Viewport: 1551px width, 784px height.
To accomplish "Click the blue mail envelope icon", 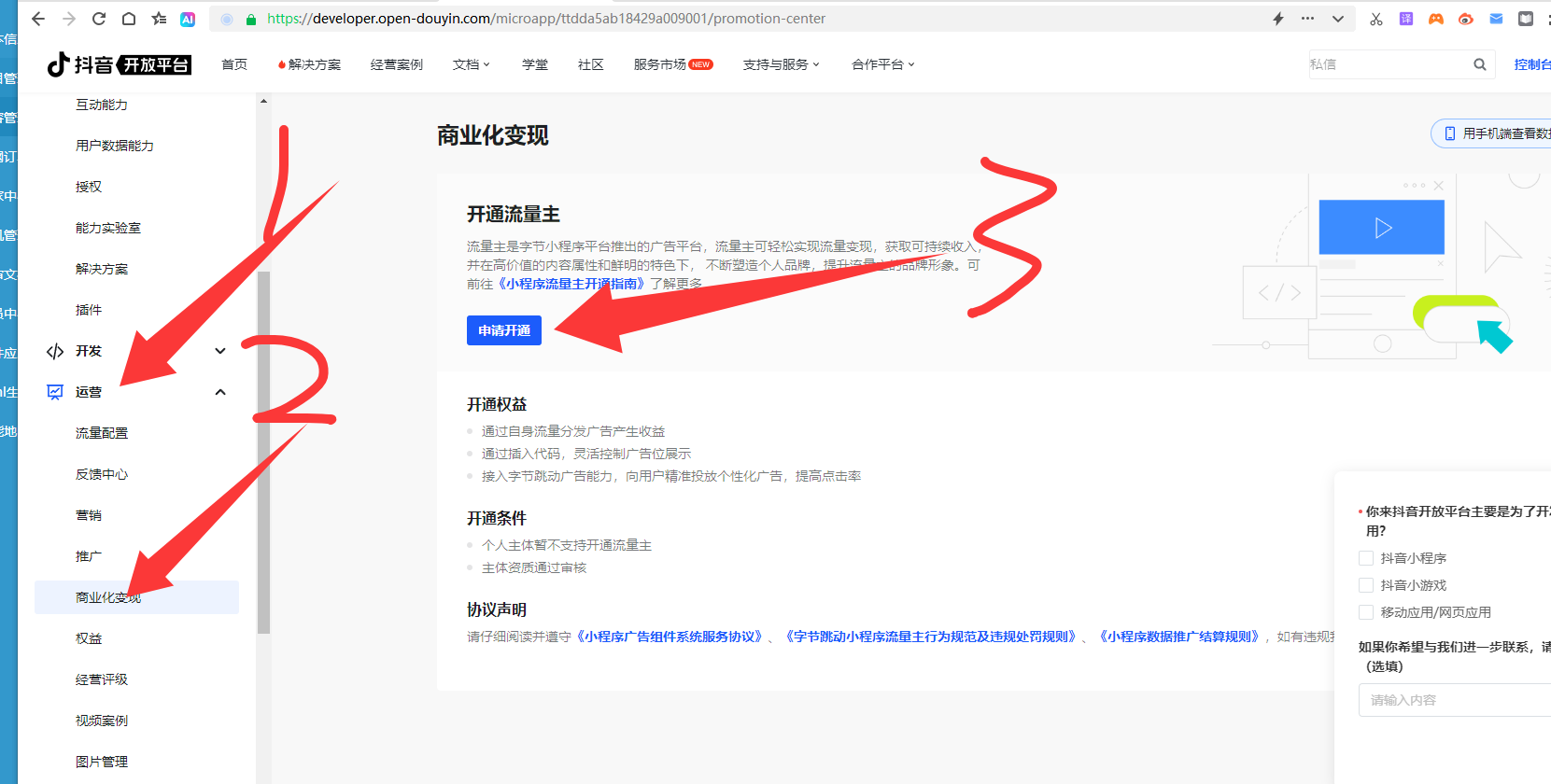I will 1496,19.
